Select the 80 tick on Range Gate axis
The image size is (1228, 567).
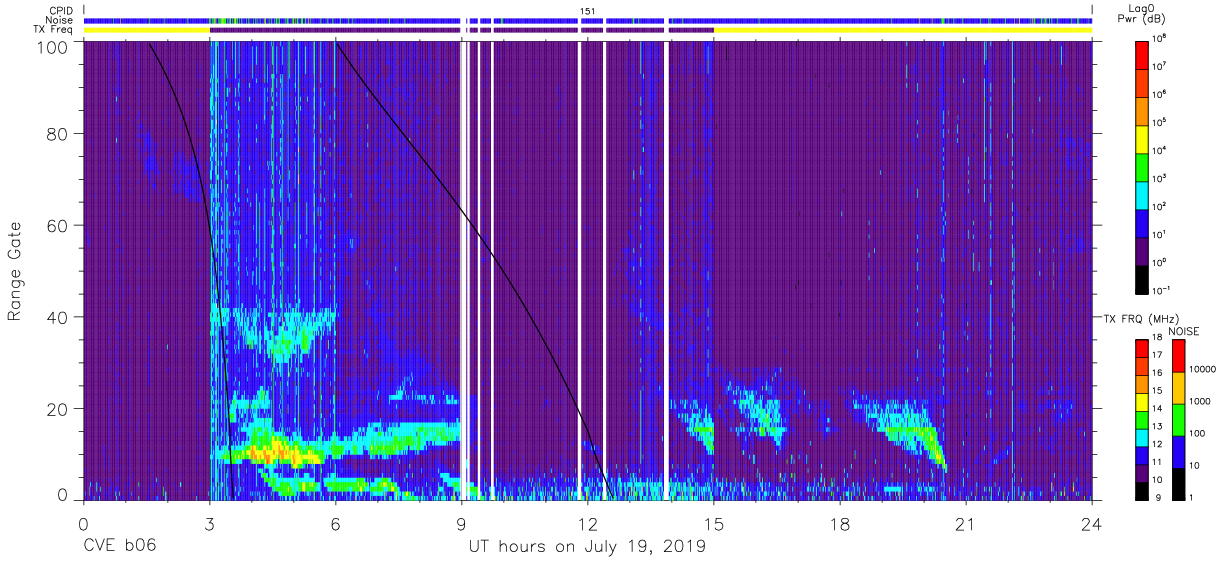55,136
